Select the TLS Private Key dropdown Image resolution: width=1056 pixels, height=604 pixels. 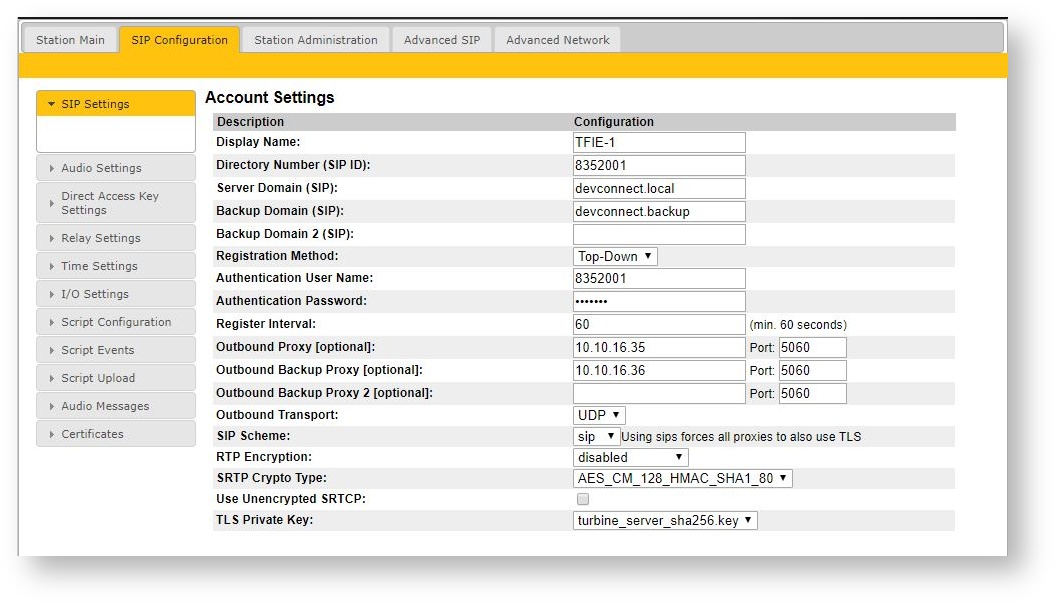pos(665,520)
